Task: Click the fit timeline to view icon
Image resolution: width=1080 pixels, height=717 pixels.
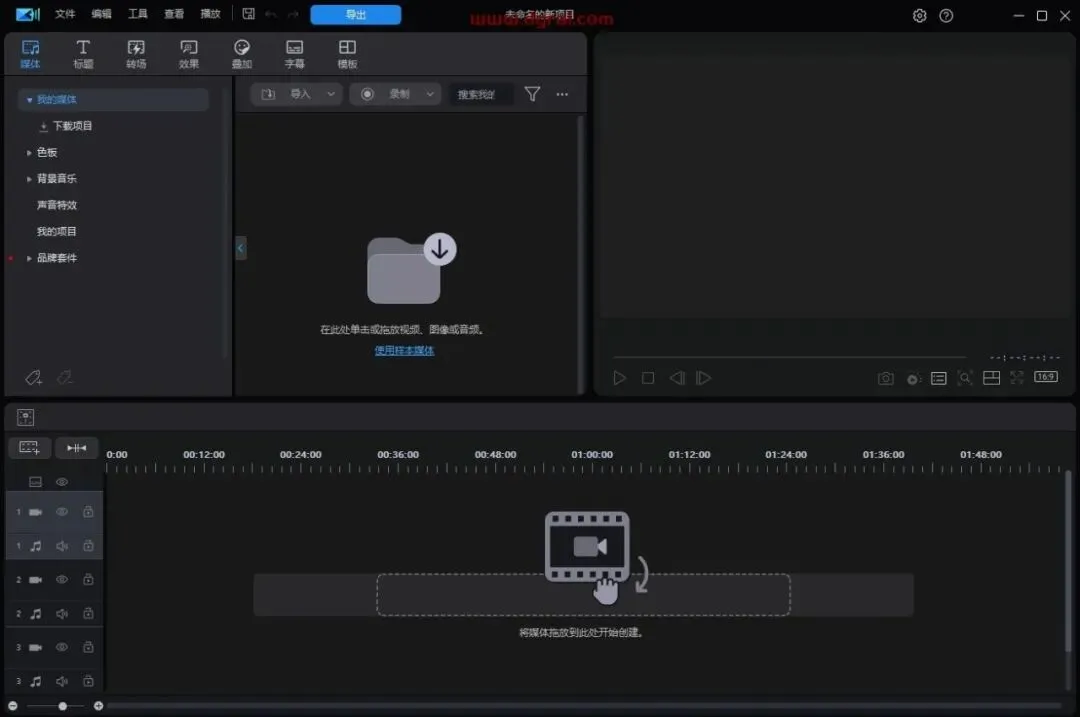Action: (x=76, y=448)
